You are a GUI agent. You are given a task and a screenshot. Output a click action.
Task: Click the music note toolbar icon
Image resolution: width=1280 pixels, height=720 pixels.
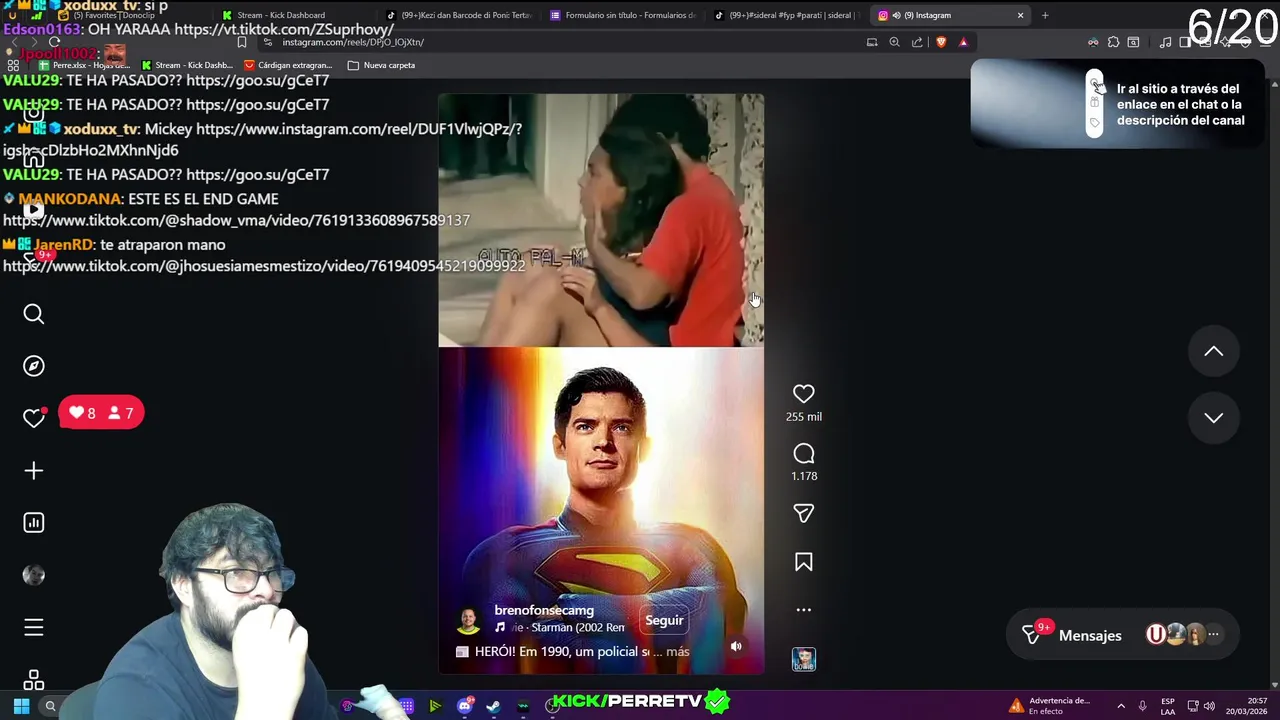(1165, 42)
